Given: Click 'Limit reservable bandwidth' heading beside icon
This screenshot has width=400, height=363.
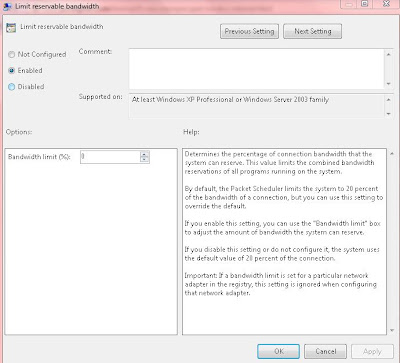Looking at the screenshot, I should 62,27.
